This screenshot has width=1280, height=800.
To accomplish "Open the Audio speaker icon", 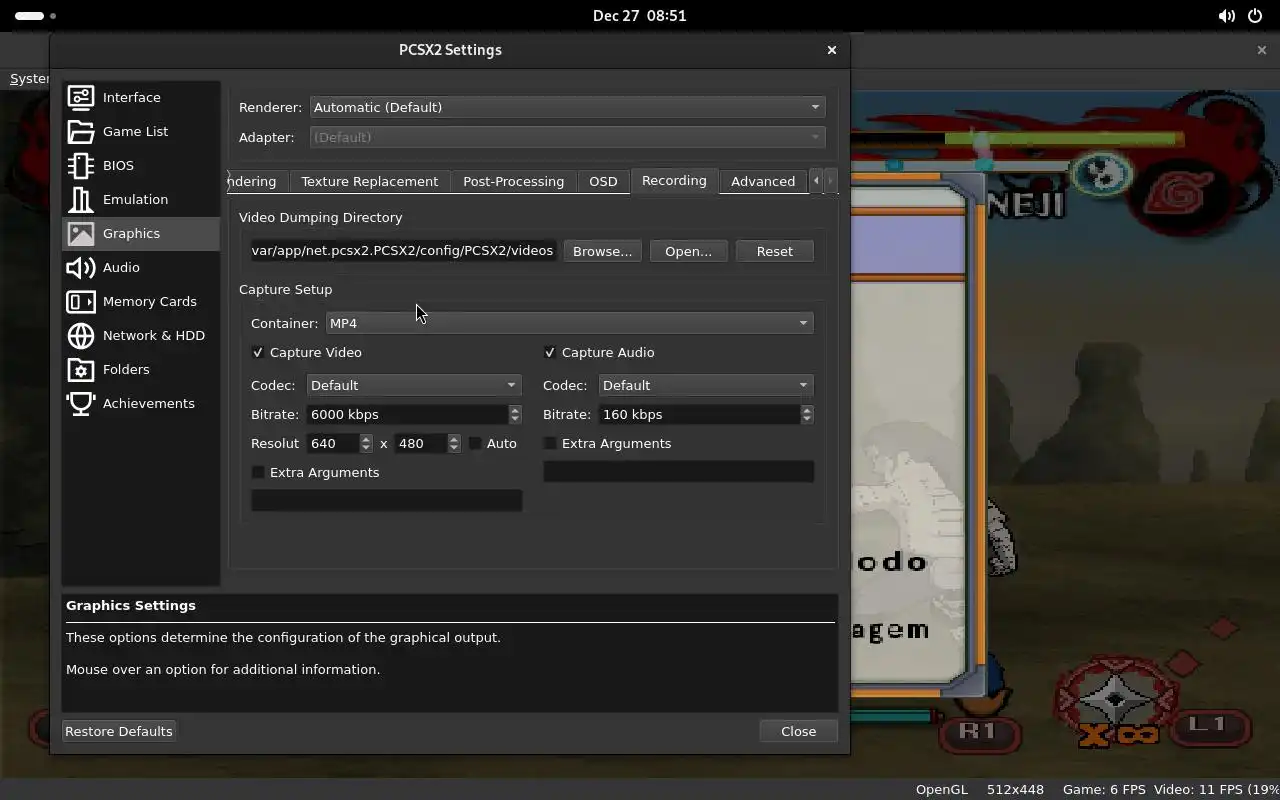I will coord(81,267).
